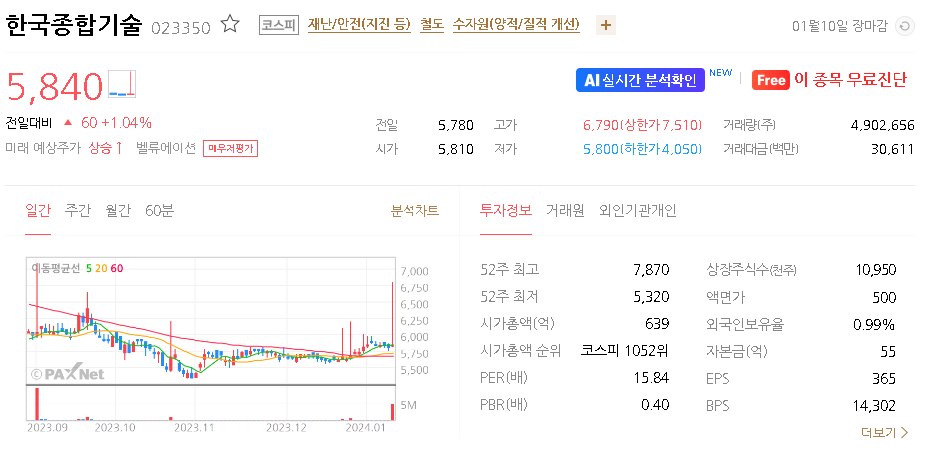
Task: Click the low price 5,800(하한가4,050)
Action: [x=642, y=149]
